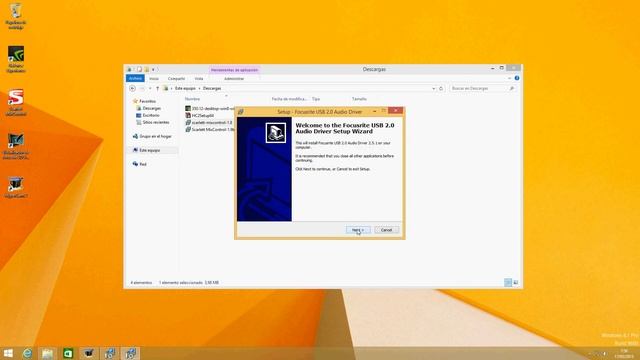Open quick access toolbar customize dropdown
The width and height of the screenshot is (640, 360).
pyautogui.click(x=153, y=69)
